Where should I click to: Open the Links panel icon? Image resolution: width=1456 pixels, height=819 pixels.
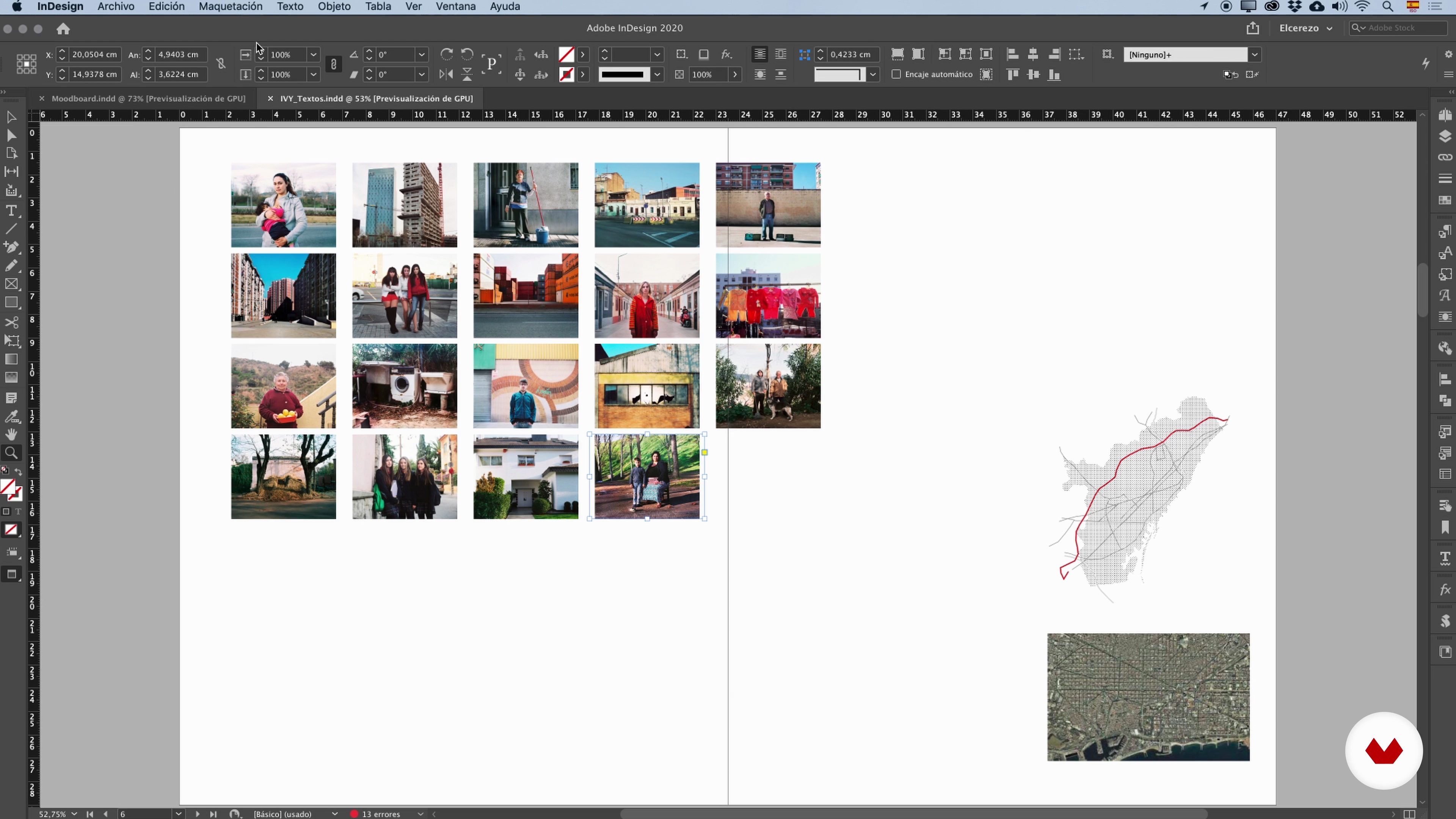tap(1445, 157)
